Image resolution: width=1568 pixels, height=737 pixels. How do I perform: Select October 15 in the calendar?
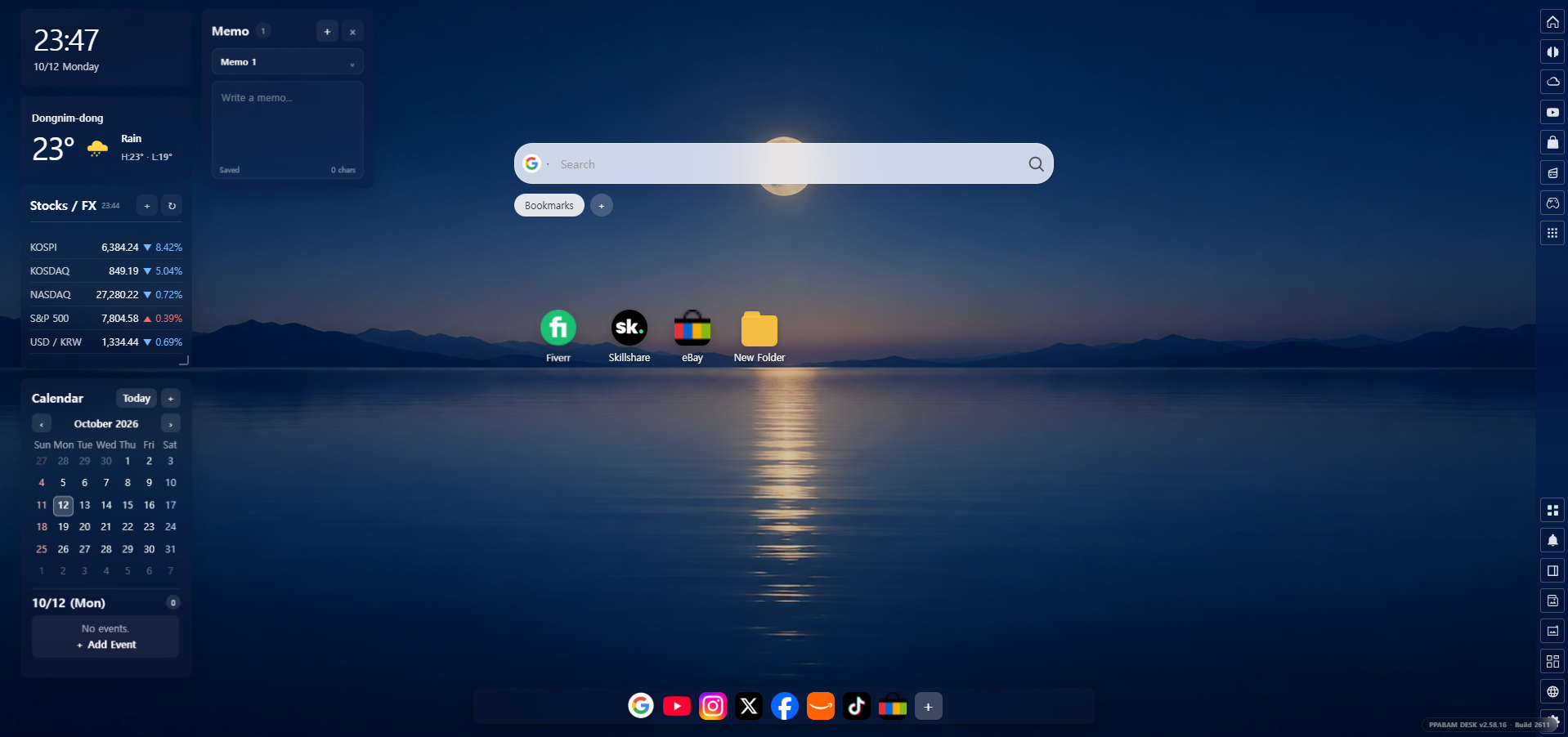pos(128,505)
